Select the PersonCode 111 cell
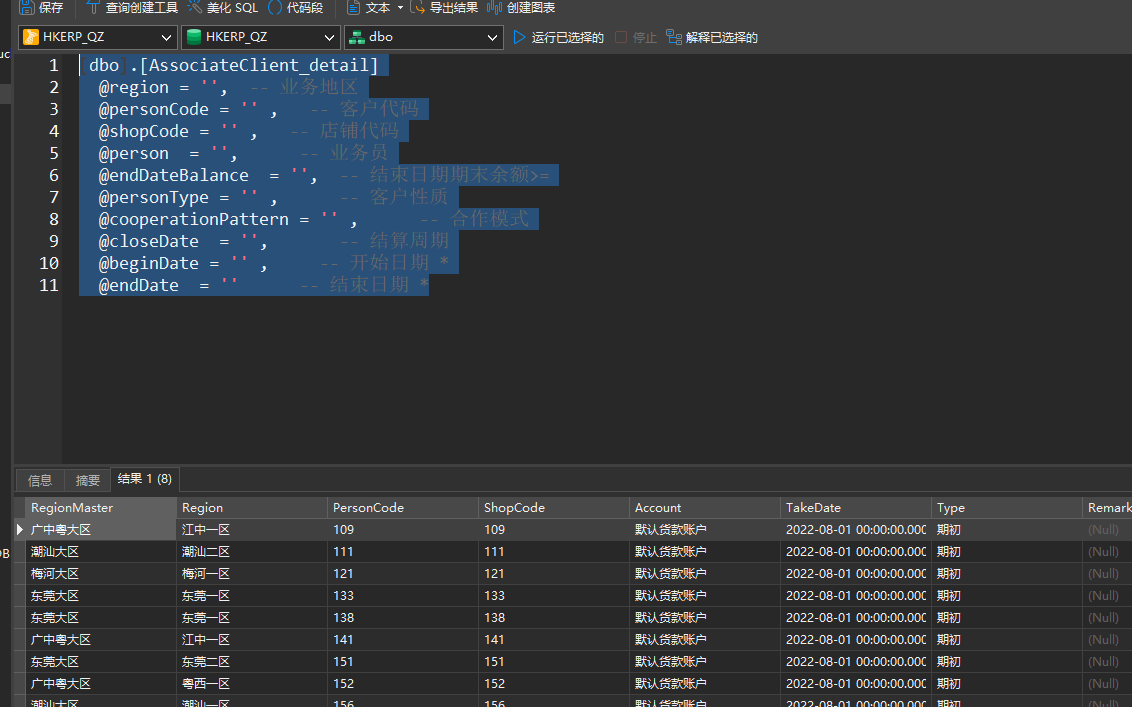The width and height of the screenshot is (1132, 707). click(x=402, y=552)
